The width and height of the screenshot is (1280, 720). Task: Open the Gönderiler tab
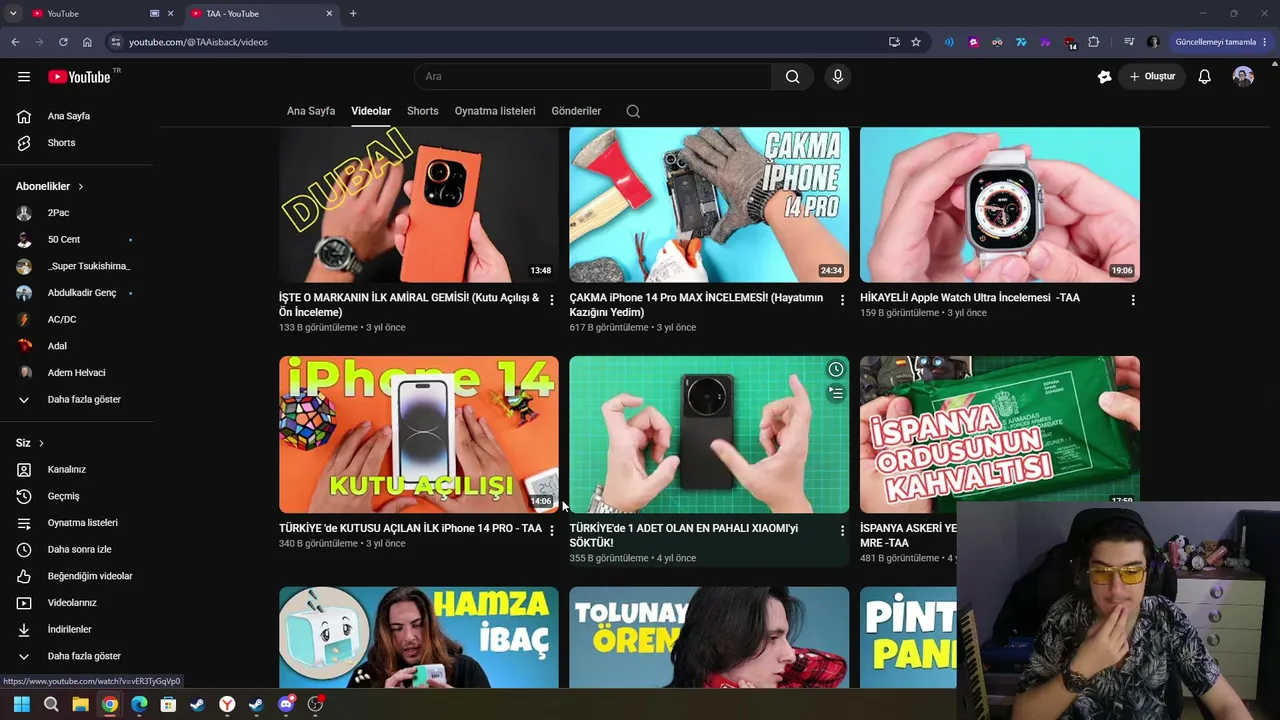pyautogui.click(x=576, y=111)
